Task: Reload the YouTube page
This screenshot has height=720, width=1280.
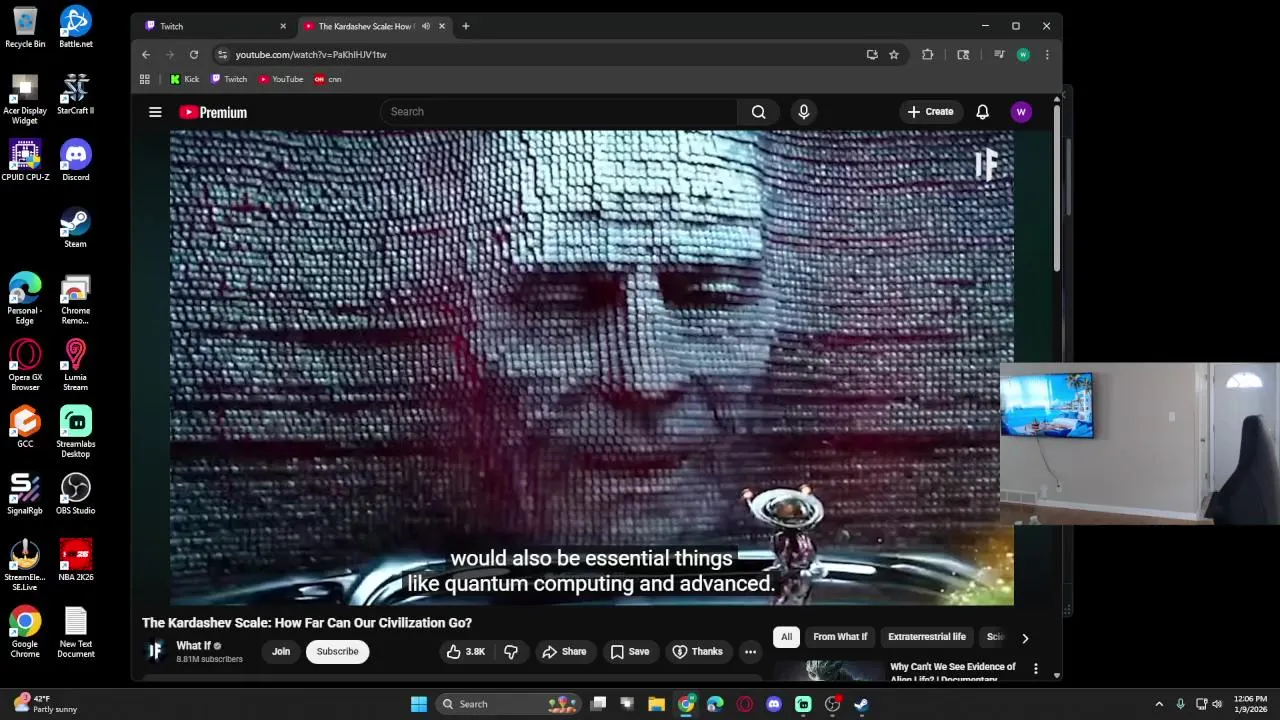Action: point(194,55)
